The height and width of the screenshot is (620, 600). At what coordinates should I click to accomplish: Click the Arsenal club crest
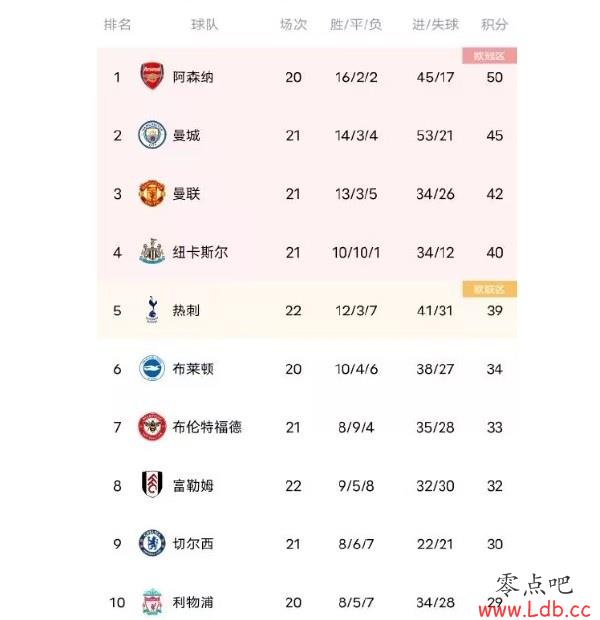pyautogui.click(x=152, y=76)
